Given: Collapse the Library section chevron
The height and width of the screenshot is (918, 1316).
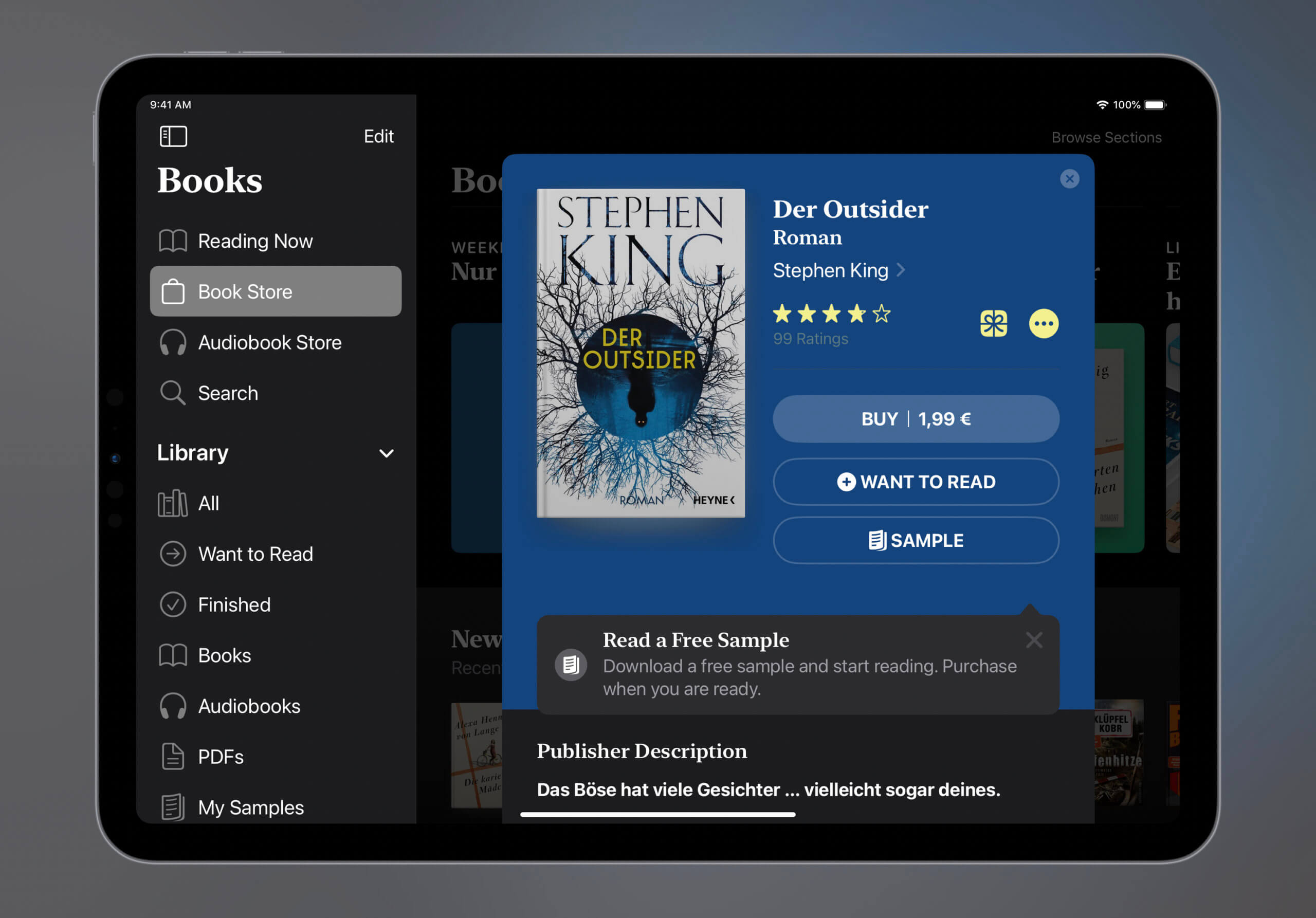Looking at the screenshot, I should pyautogui.click(x=386, y=454).
